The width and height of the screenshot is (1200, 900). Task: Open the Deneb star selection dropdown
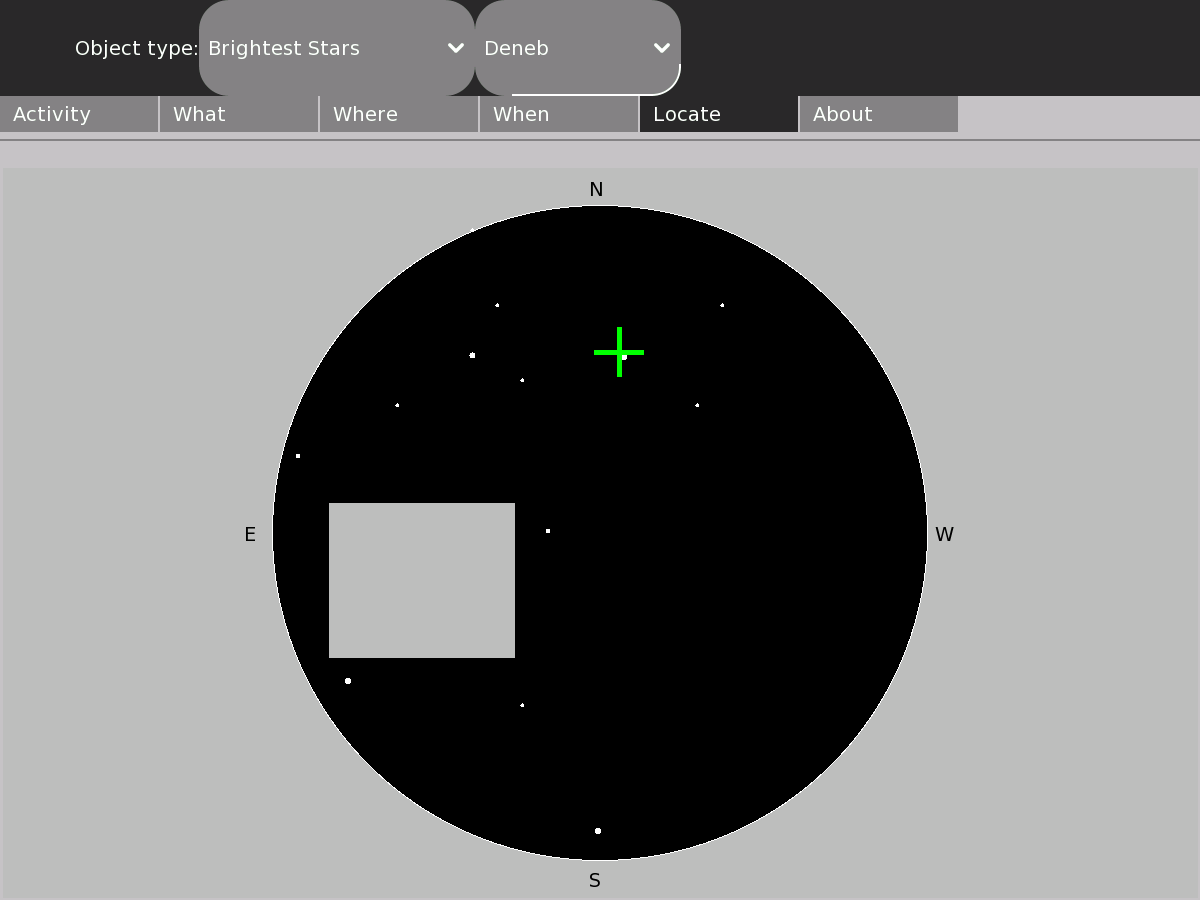(577, 48)
